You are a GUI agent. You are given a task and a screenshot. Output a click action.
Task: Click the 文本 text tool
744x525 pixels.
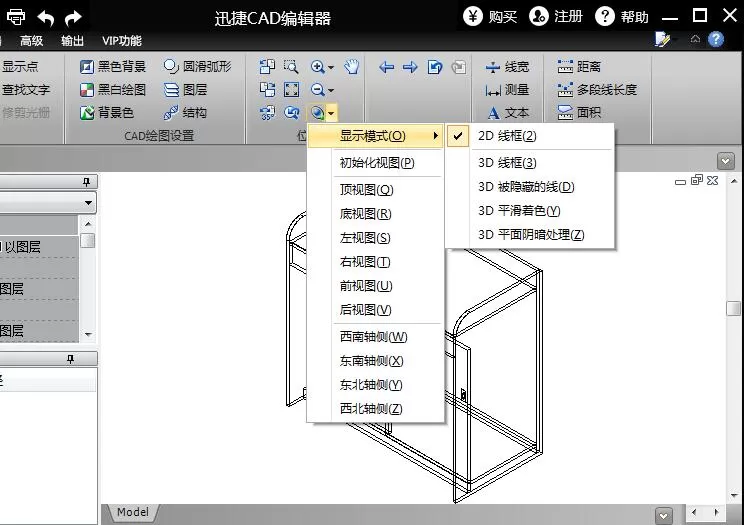tap(507, 112)
